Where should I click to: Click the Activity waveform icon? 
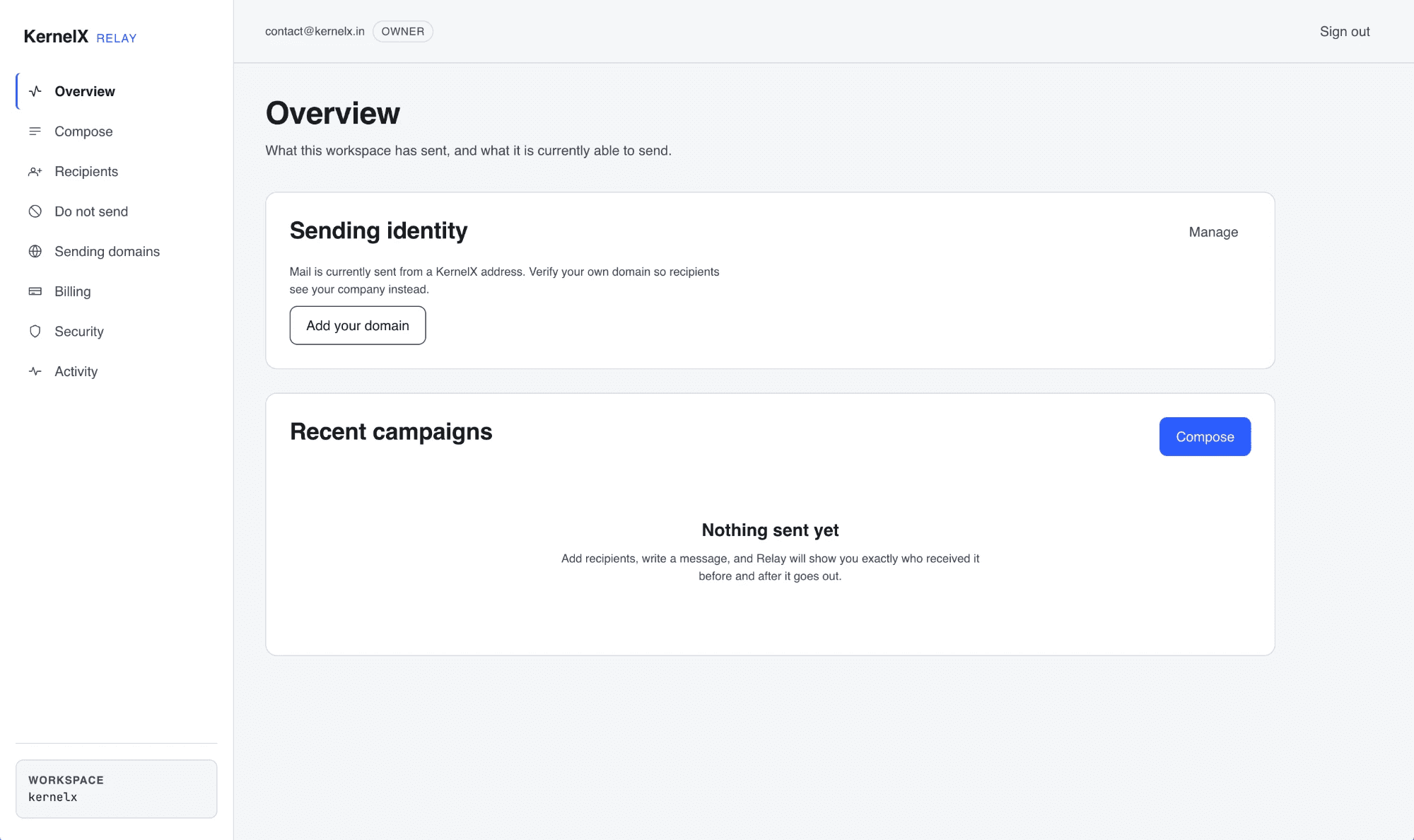(35, 371)
